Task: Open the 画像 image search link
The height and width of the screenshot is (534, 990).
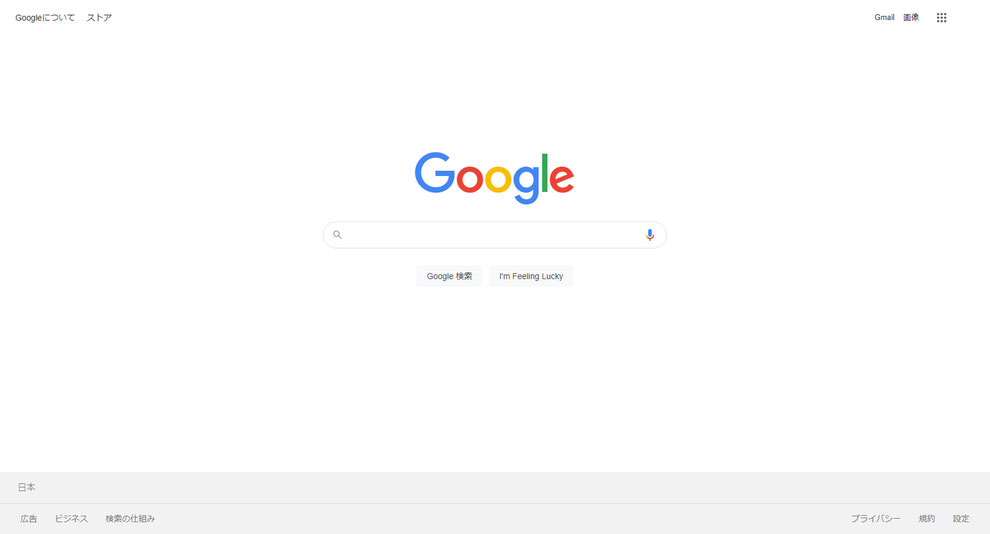Action: (x=911, y=17)
